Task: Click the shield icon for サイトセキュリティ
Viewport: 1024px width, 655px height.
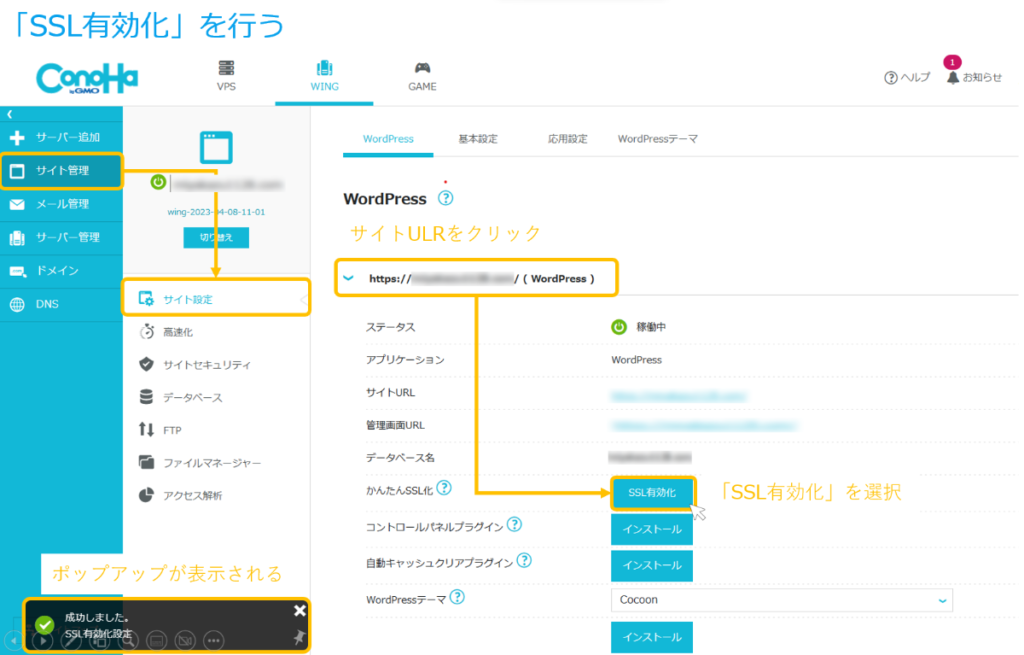Action: tap(146, 364)
